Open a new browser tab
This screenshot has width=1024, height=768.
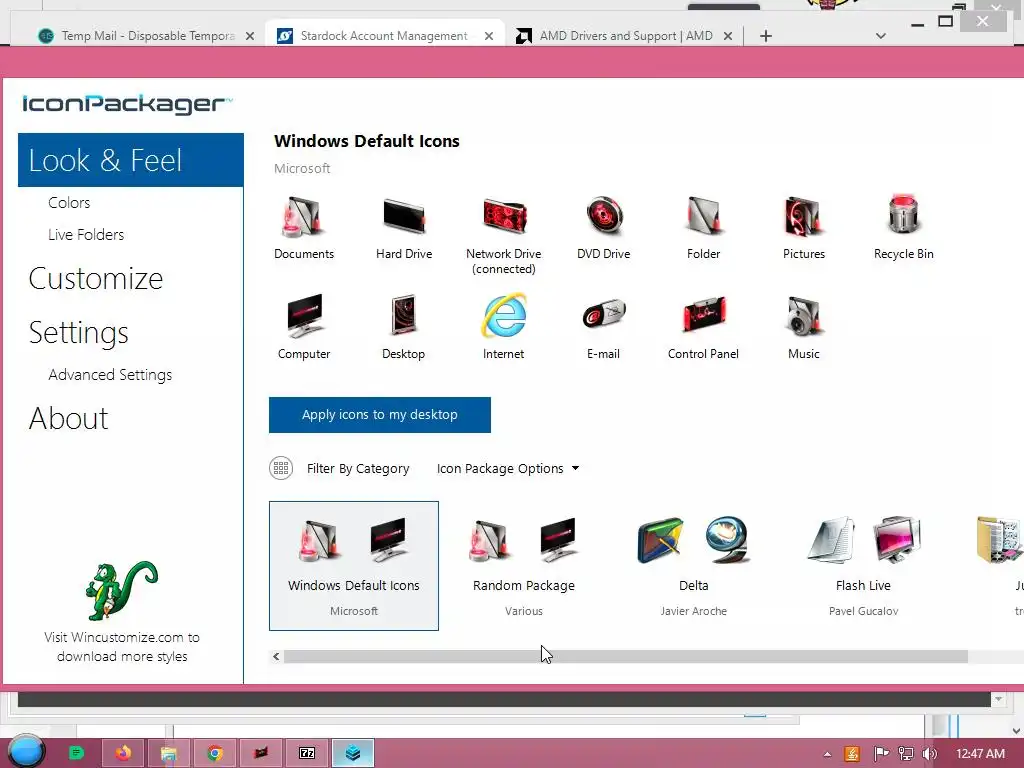766,36
